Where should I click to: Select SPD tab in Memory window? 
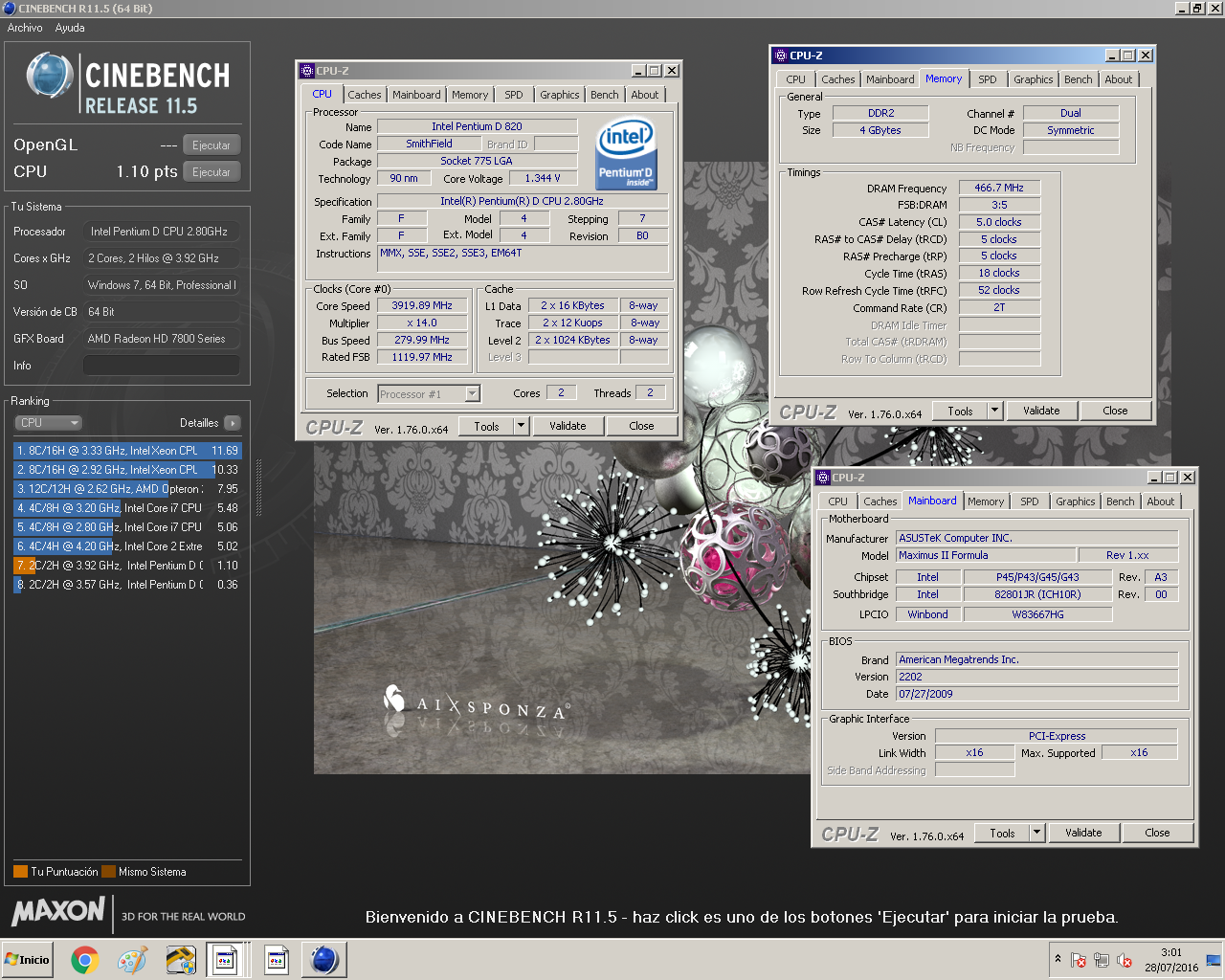point(987,79)
